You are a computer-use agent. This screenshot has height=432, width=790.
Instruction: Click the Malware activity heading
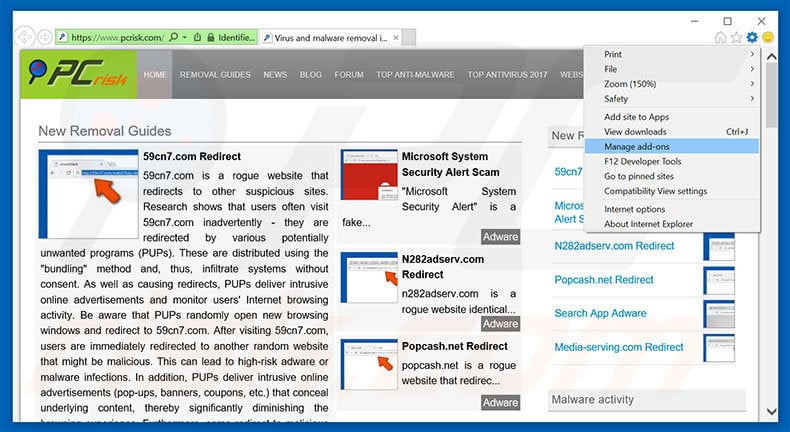pyautogui.click(x=592, y=400)
